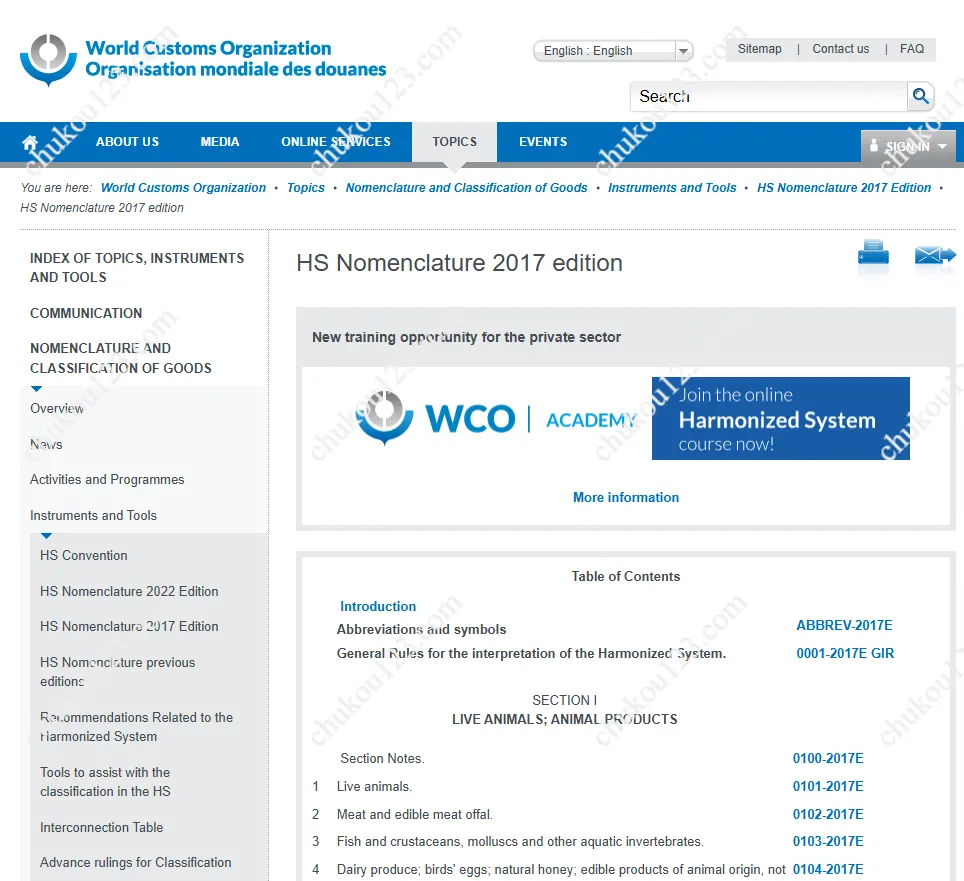964x881 pixels.
Task: Click the Sitemap link
Action: pyautogui.click(x=759, y=49)
